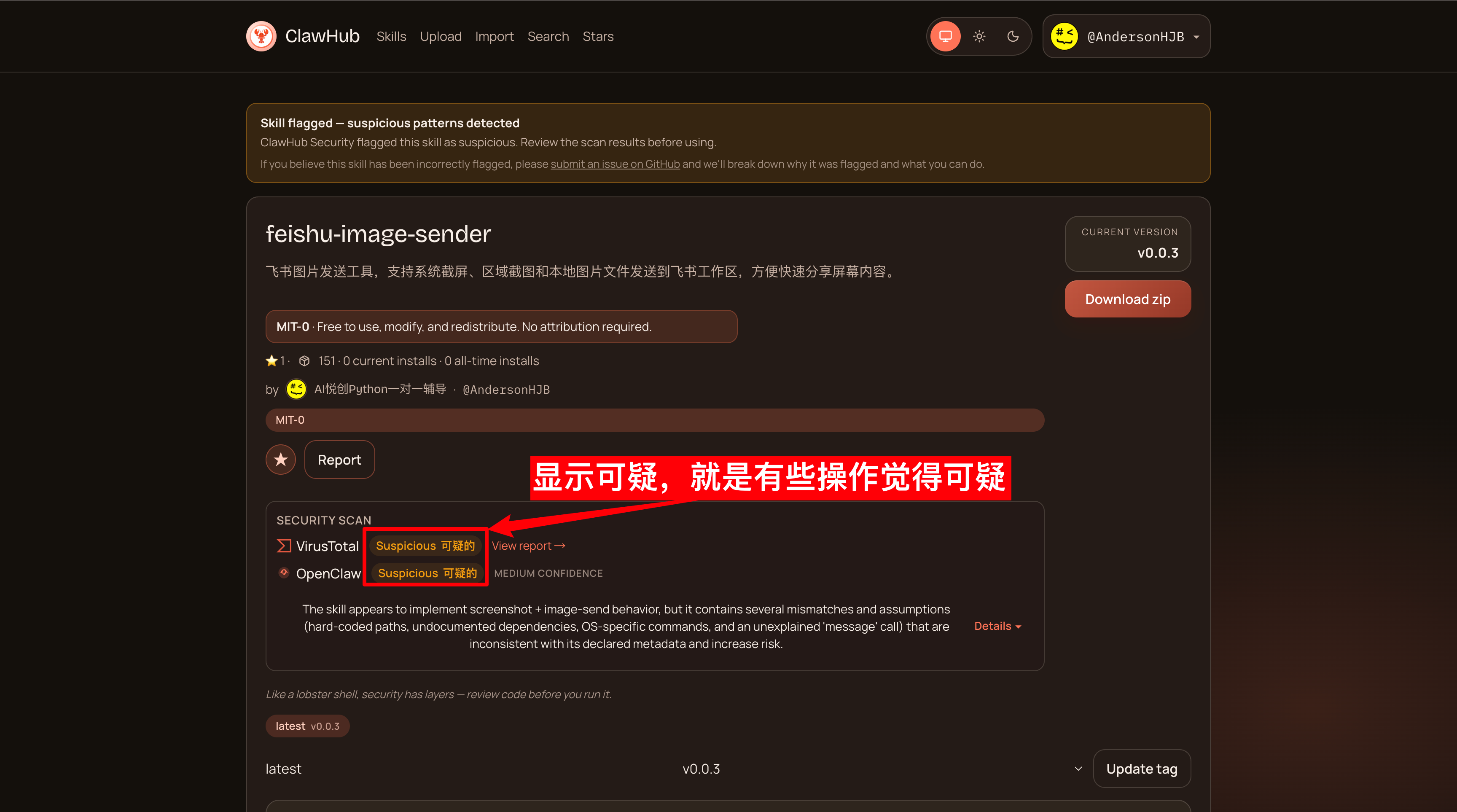
Task: Click the '0 all-time installs' stat
Action: (492, 361)
